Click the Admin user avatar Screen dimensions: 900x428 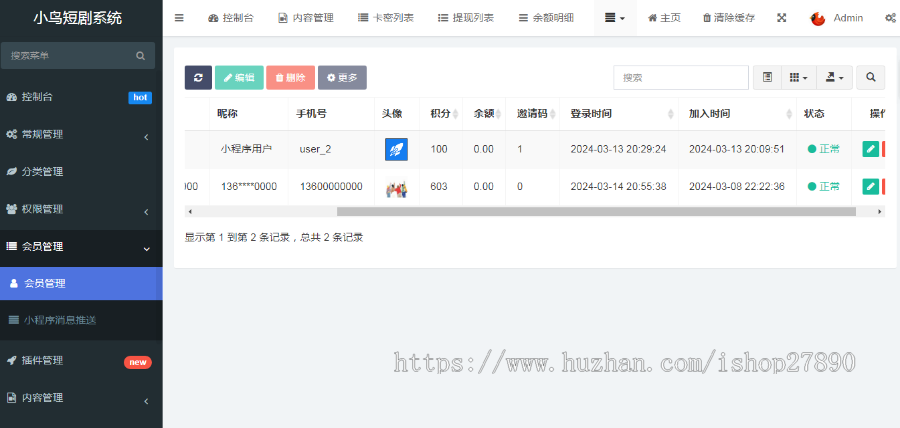817,18
